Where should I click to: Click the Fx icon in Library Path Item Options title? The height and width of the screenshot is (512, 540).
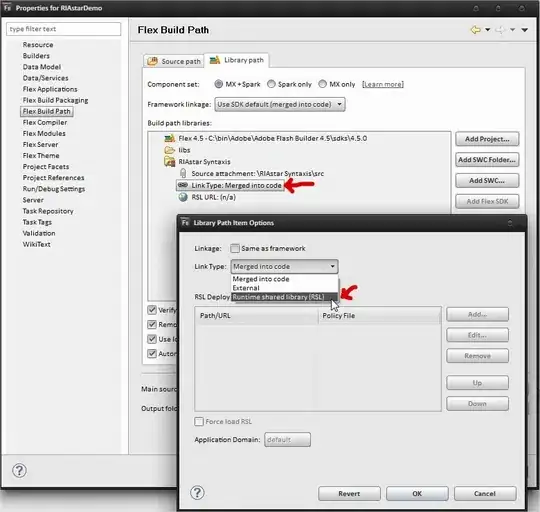(x=185, y=222)
